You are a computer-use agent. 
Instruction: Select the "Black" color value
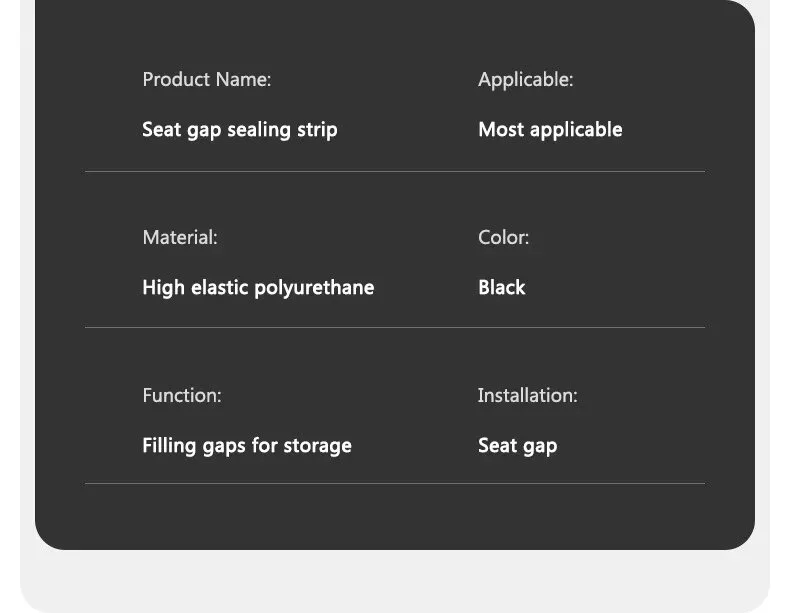[x=501, y=288]
